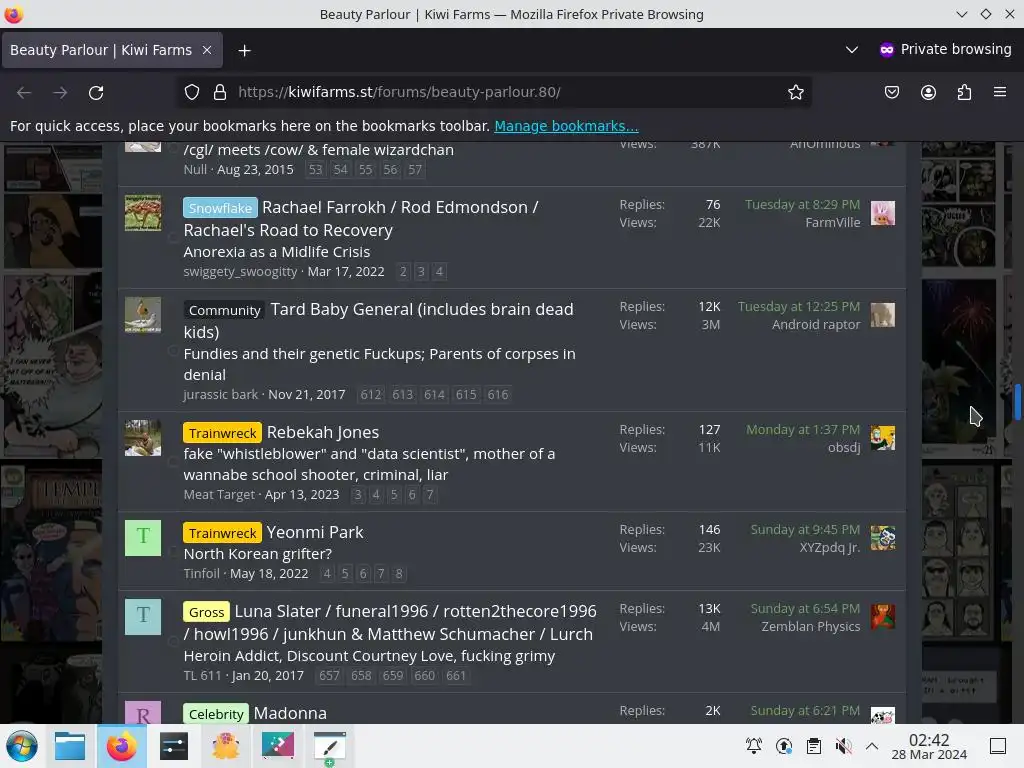Open tracking protection shield icon
1024x768 pixels.
tap(191, 92)
